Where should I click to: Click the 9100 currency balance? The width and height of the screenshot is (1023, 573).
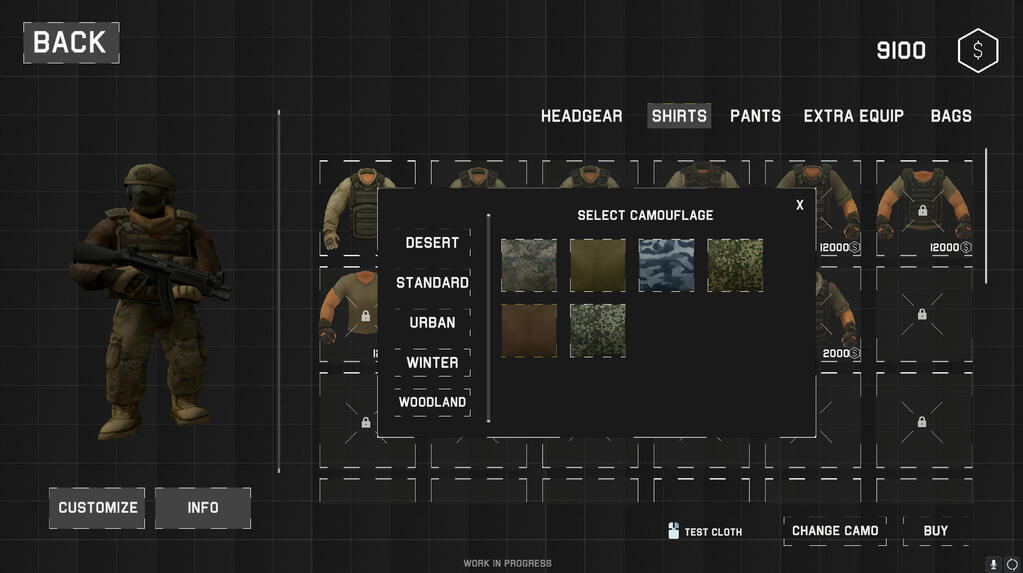click(x=901, y=50)
